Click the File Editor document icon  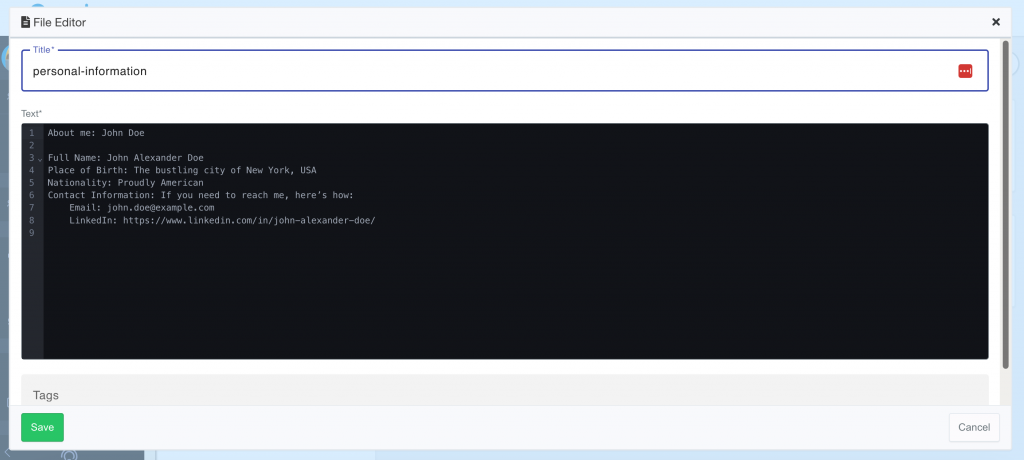tap(26, 21)
